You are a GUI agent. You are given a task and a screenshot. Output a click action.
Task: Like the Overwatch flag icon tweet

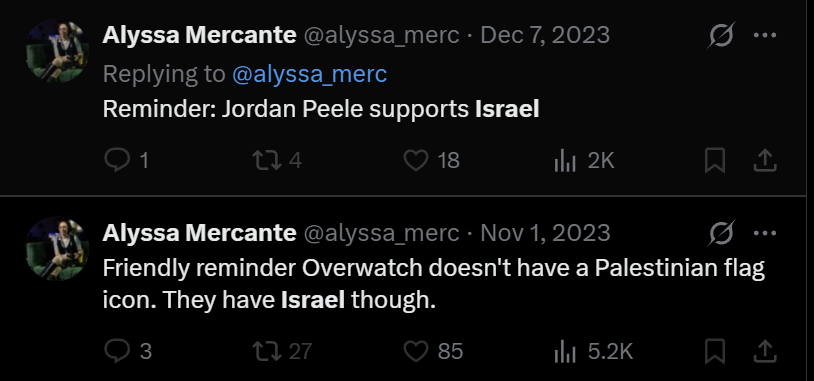[433, 351]
